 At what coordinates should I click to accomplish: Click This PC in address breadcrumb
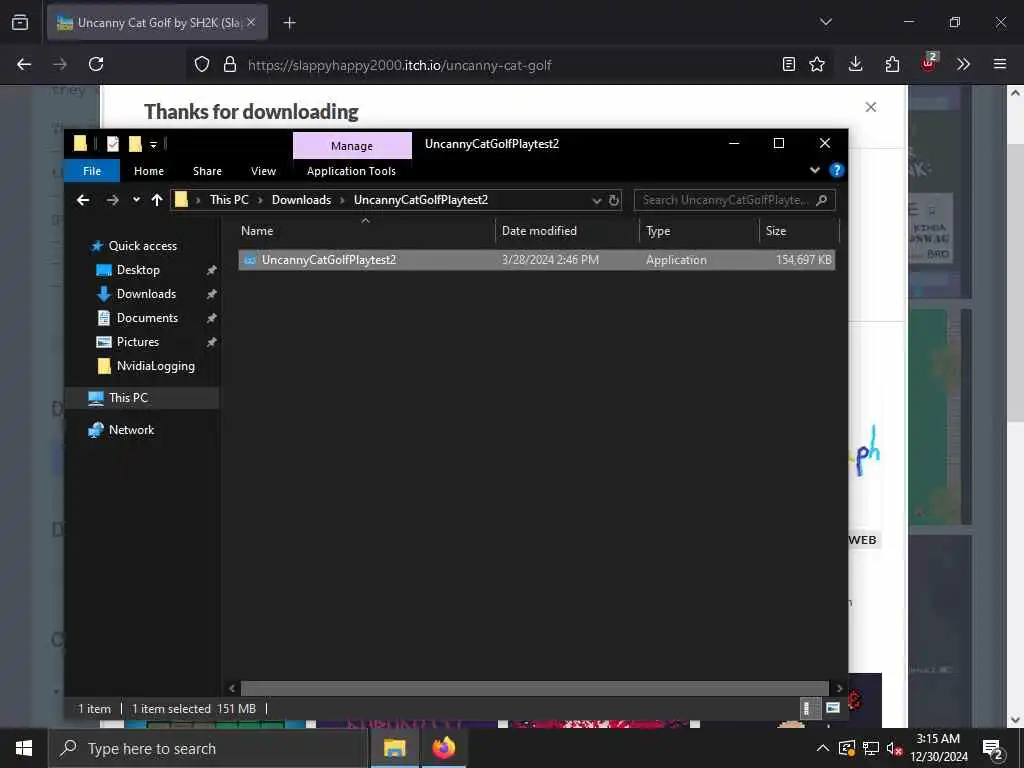[229, 200]
